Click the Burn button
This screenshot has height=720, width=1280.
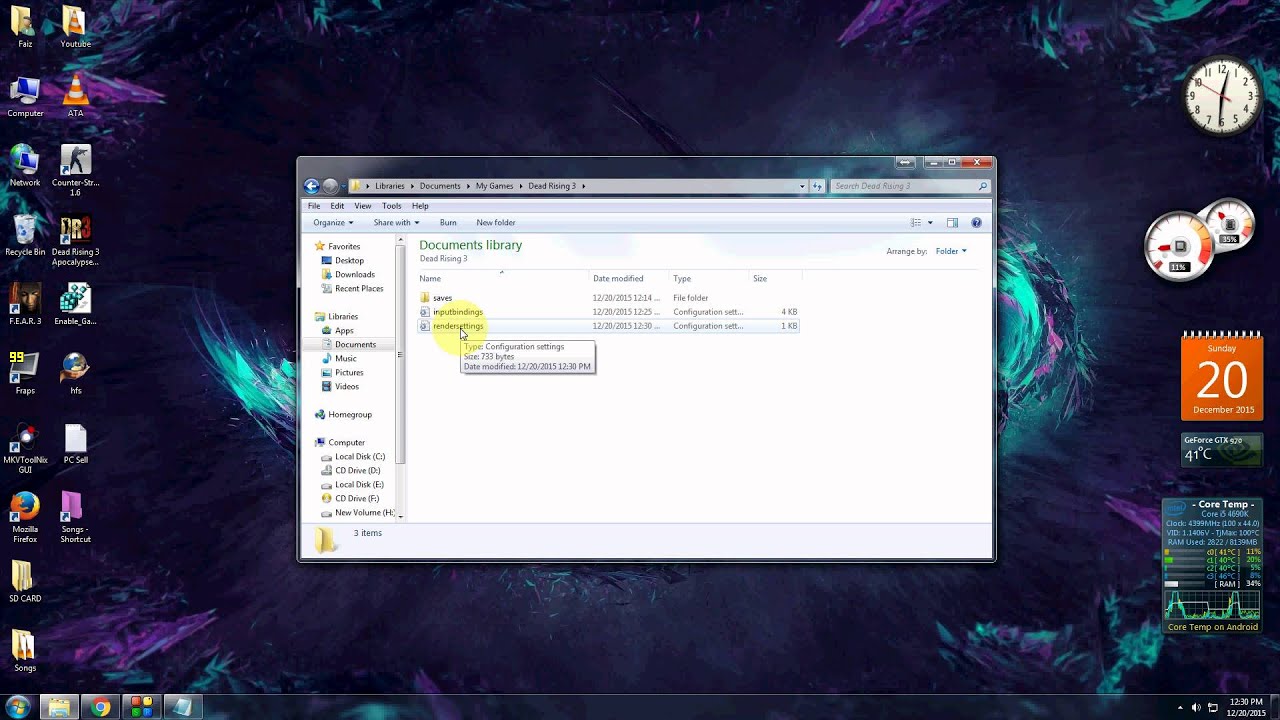pos(448,223)
